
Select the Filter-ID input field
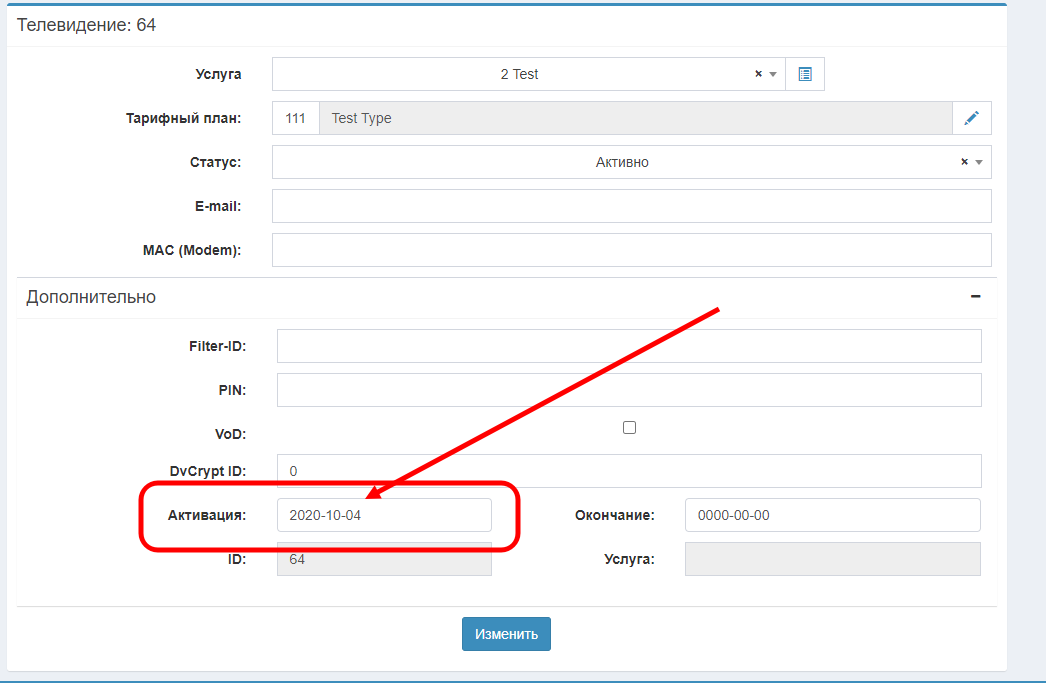(628, 346)
